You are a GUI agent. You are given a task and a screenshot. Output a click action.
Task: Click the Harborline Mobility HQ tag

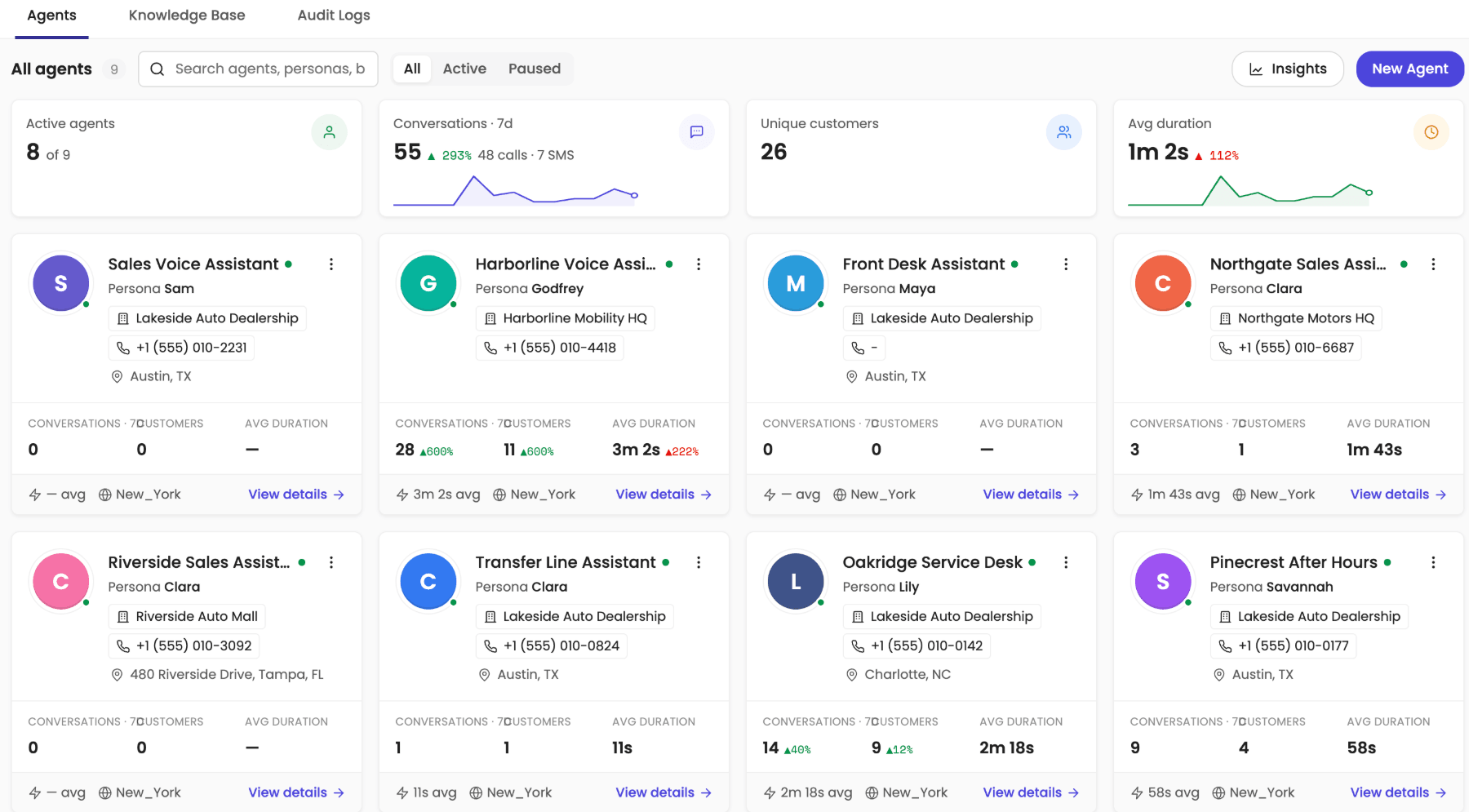[565, 318]
